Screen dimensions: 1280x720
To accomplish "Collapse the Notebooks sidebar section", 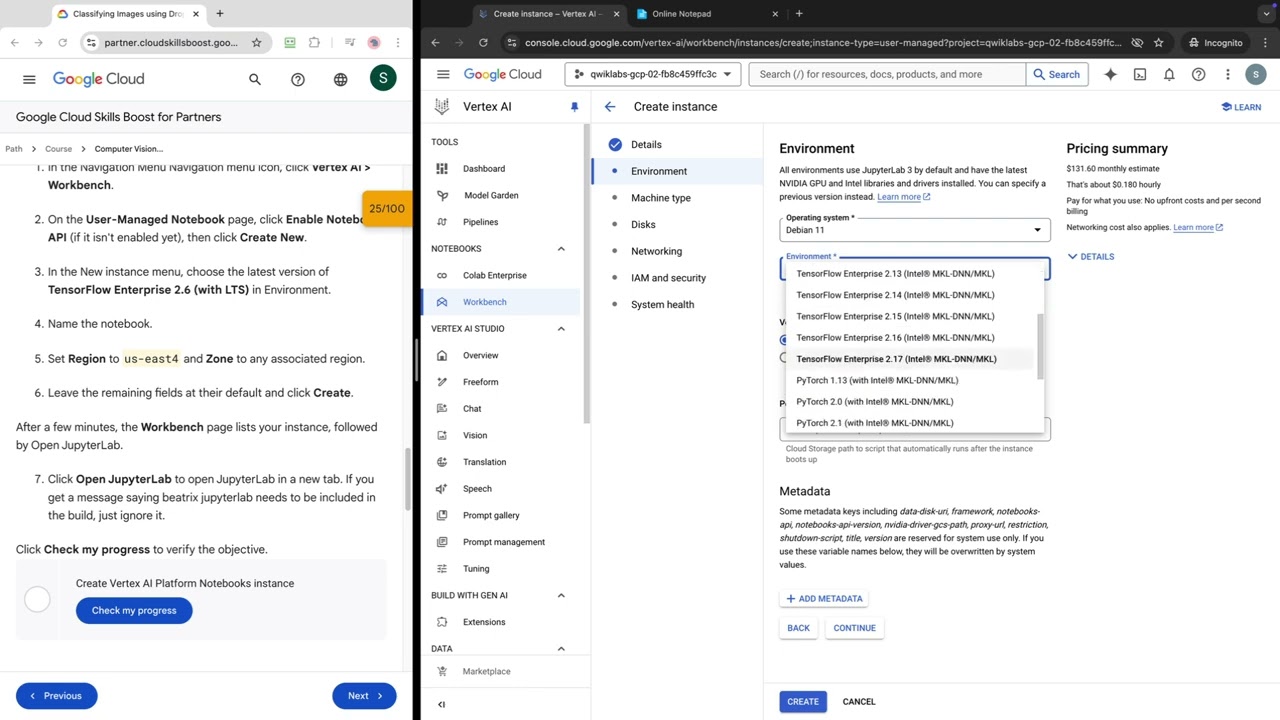I will (x=561, y=249).
